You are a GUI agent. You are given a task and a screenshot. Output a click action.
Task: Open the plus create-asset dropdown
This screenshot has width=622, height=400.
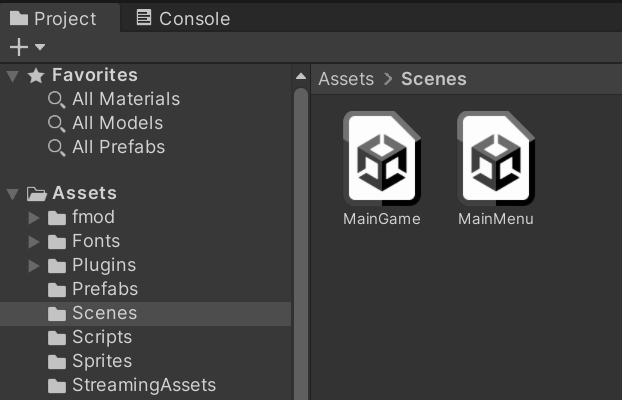[27, 47]
